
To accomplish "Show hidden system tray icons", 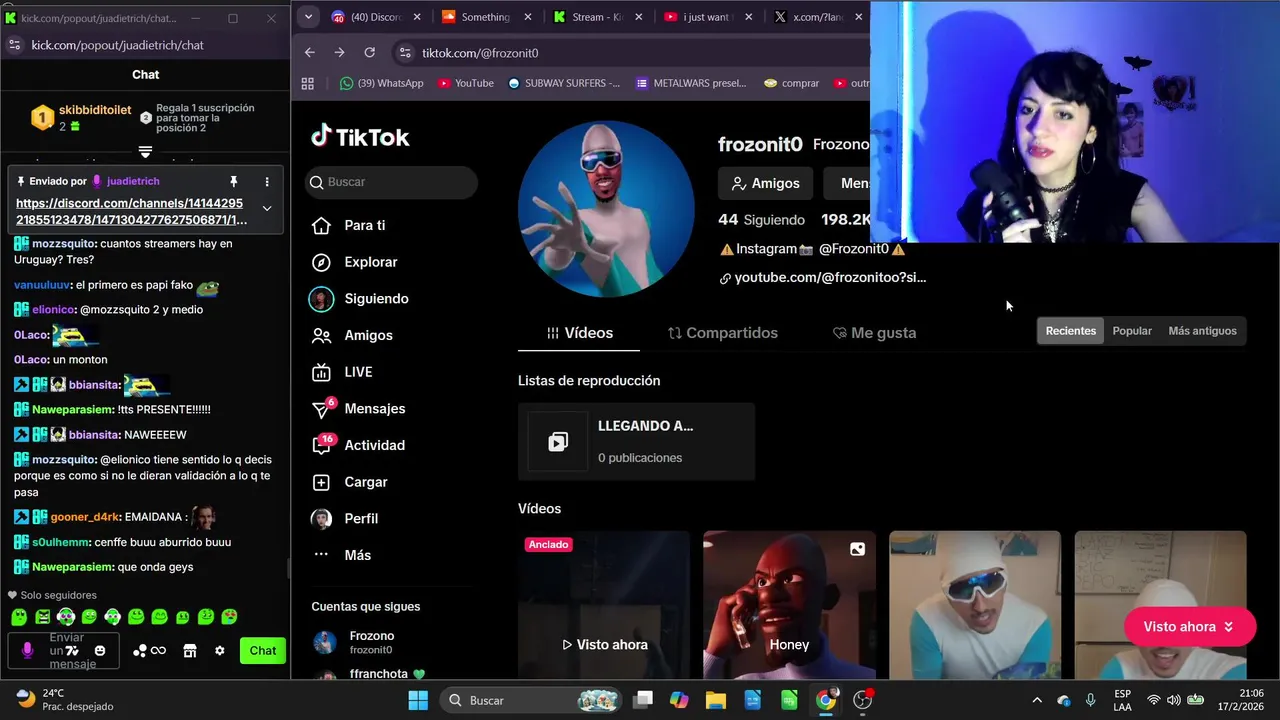I will (x=1037, y=700).
